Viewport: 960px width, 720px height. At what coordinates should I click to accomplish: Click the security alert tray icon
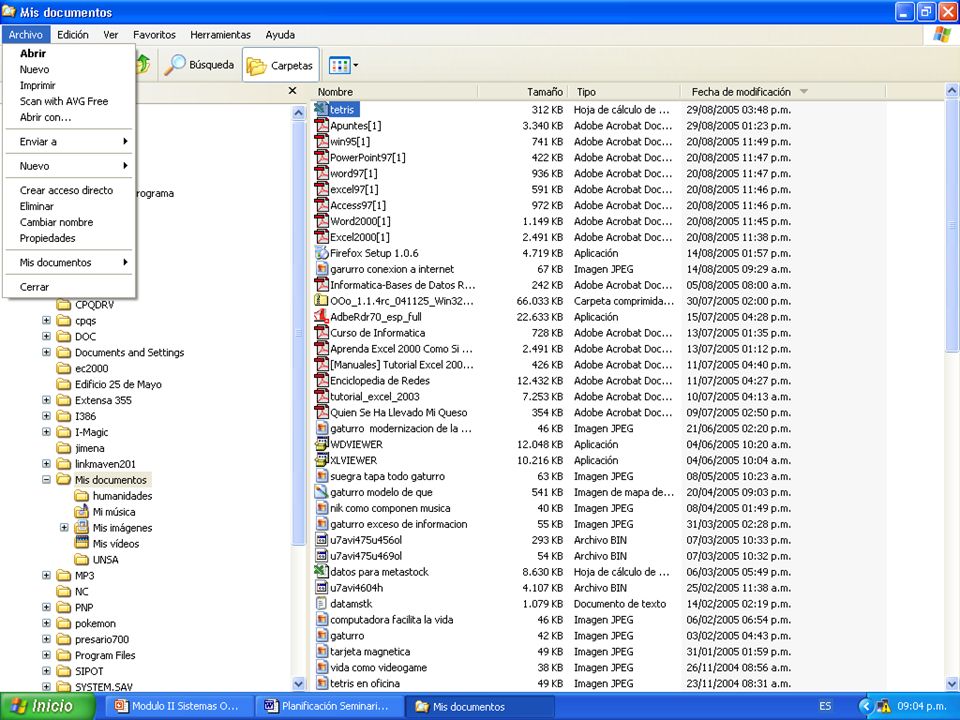(883, 706)
